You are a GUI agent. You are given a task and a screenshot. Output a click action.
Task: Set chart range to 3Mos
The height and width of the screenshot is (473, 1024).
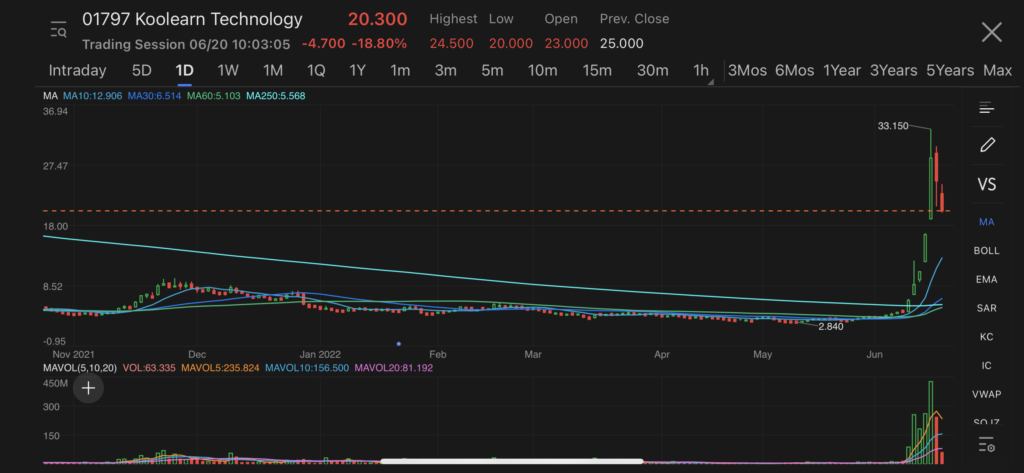[747, 71]
